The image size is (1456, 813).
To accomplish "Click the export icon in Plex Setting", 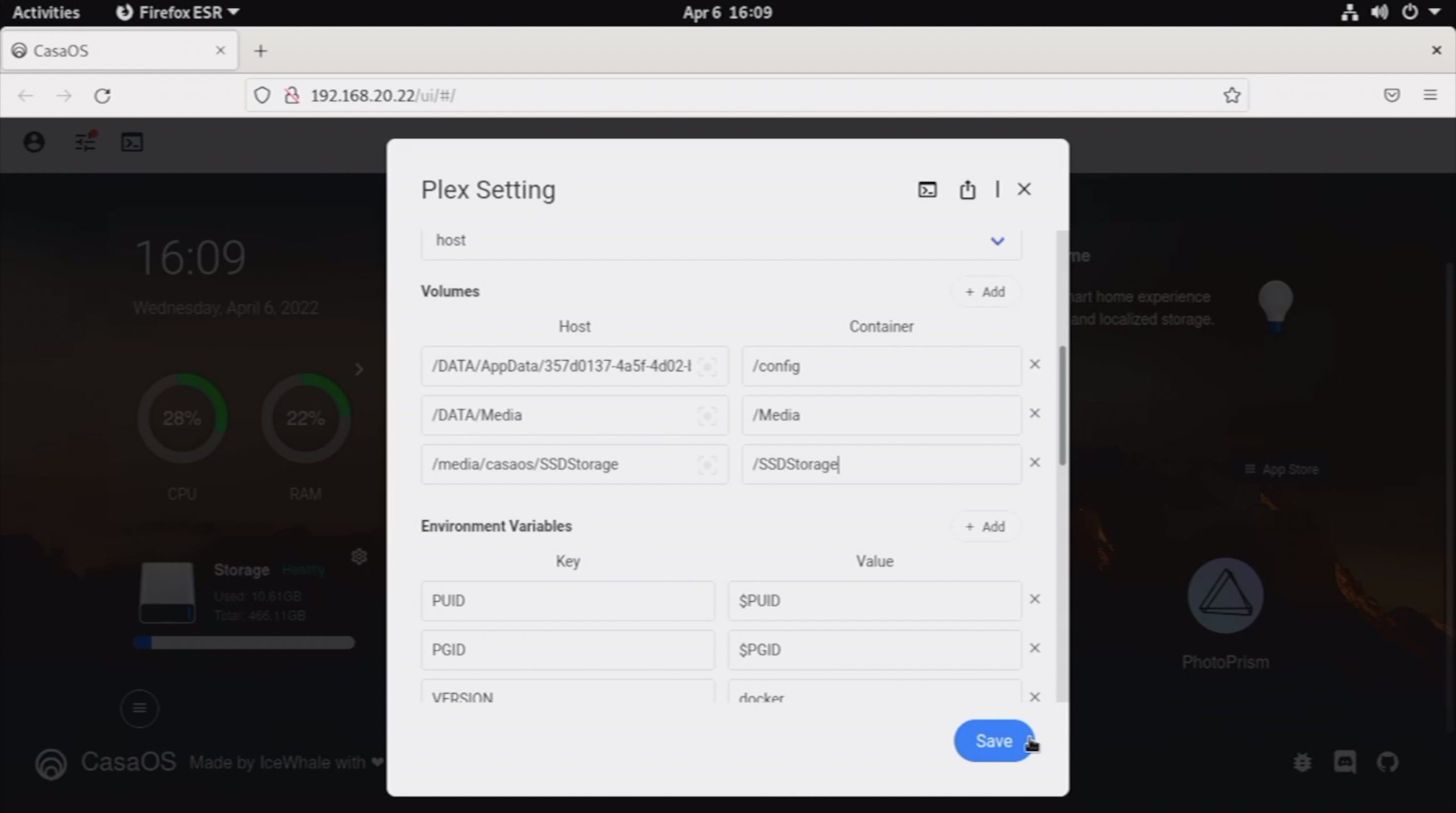I will tap(967, 189).
